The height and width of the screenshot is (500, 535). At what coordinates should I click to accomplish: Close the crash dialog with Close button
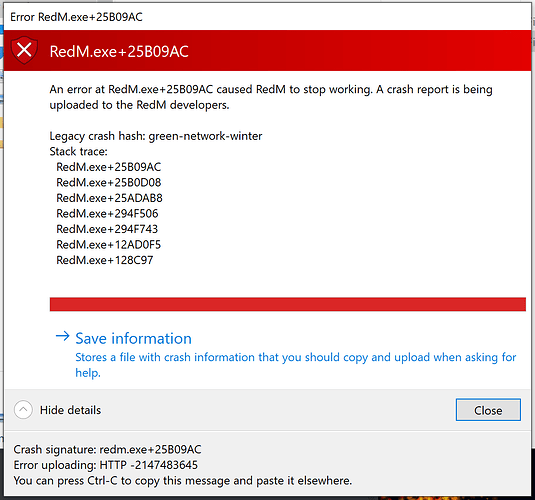pyautogui.click(x=488, y=410)
